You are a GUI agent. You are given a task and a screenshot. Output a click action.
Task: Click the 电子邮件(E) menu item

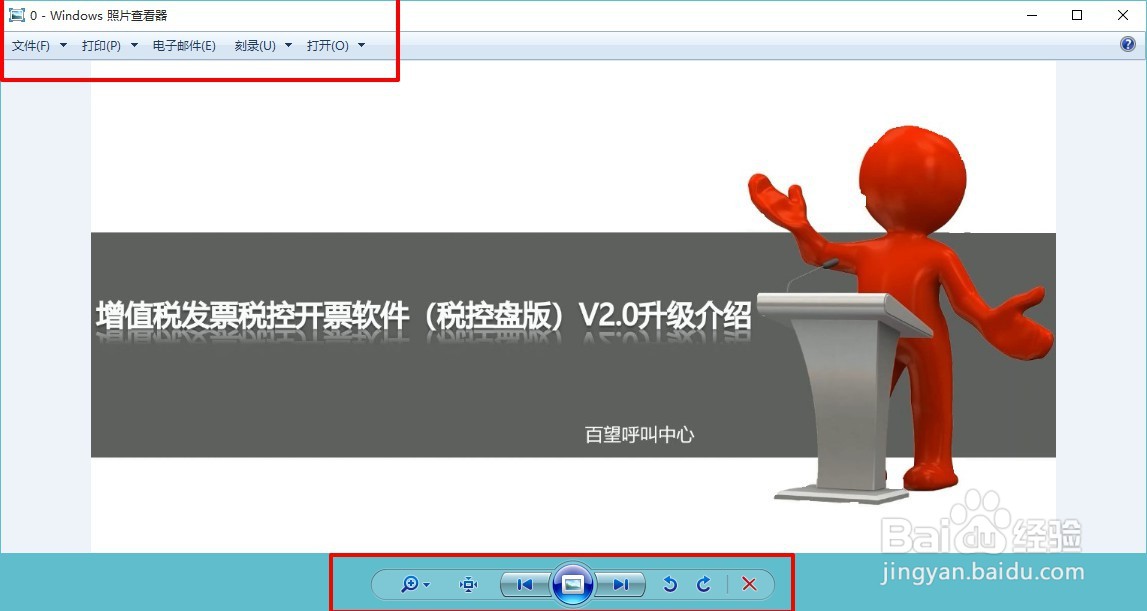(184, 45)
